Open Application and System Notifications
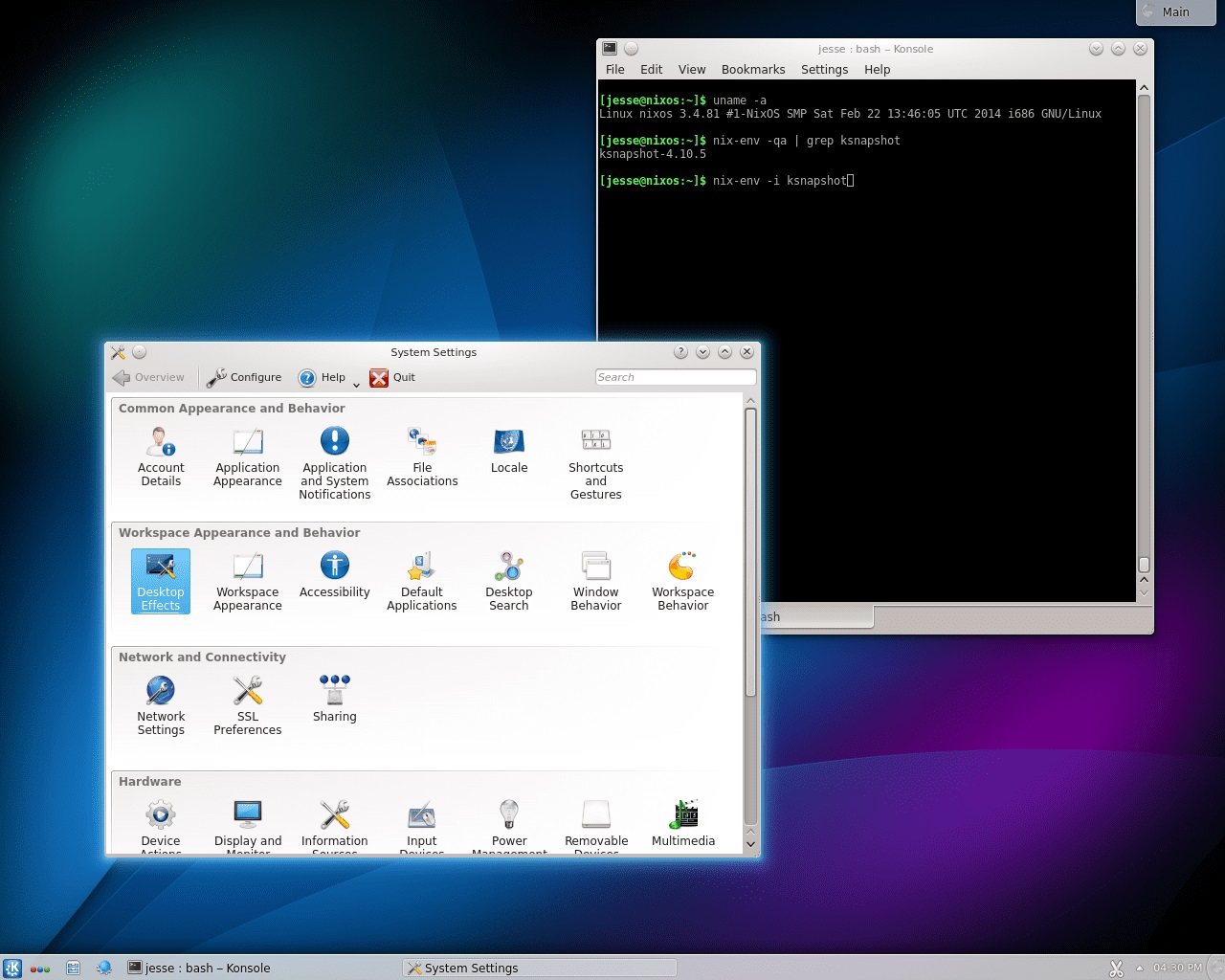 (335, 463)
